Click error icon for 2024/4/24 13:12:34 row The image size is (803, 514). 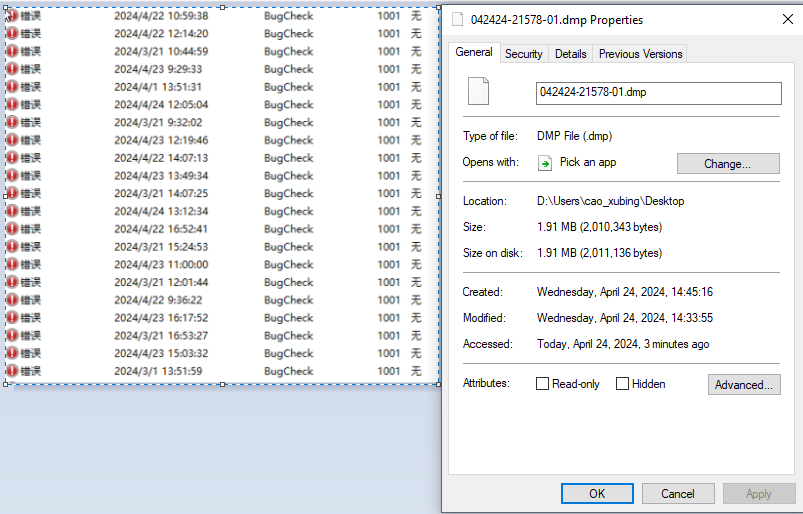click(x=12, y=211)
